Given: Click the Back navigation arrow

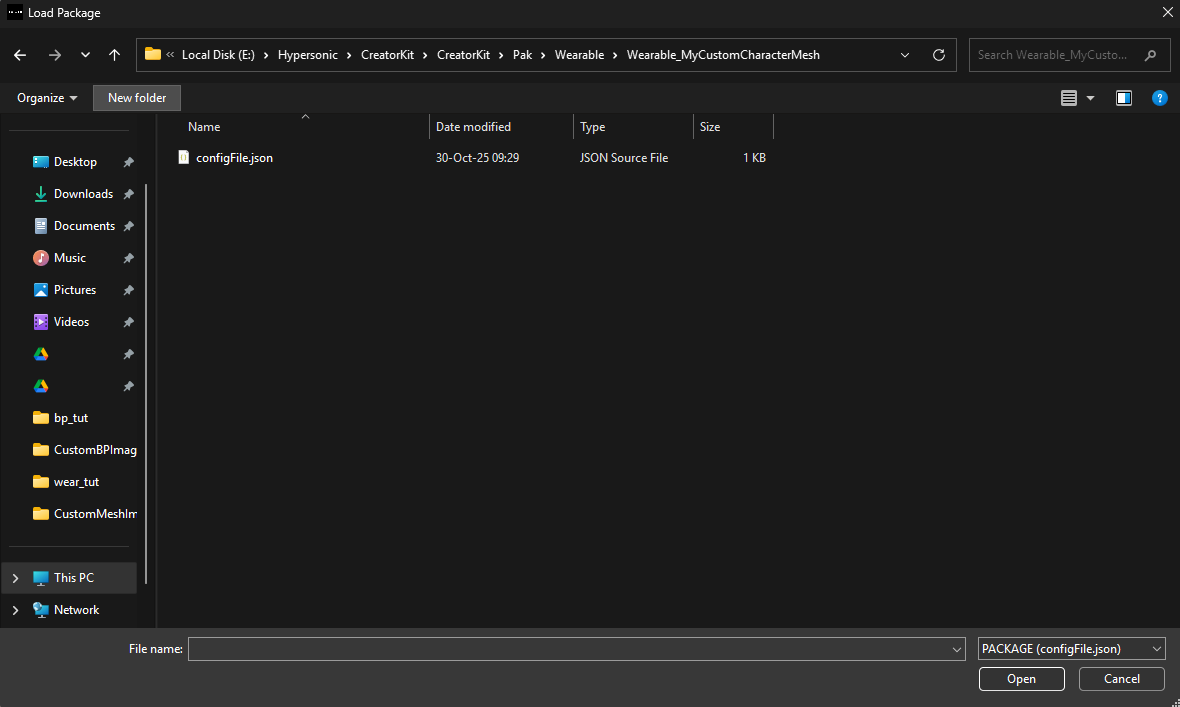Looking at the screenshot, I should pos(20,55).
